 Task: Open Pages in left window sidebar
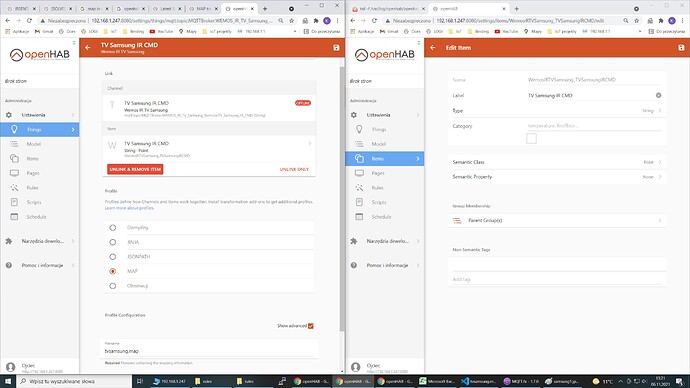[x=40, y=173]
